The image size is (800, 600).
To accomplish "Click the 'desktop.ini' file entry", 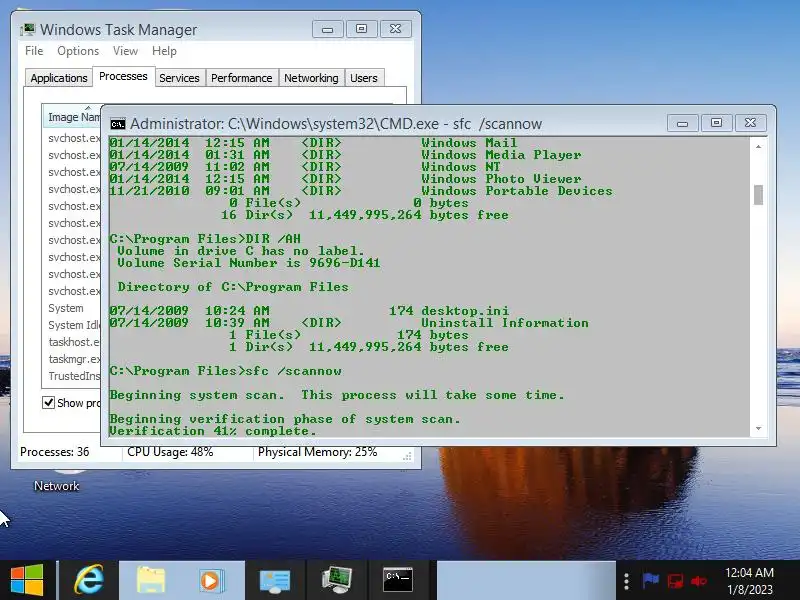I will click(x=465, y=311).
